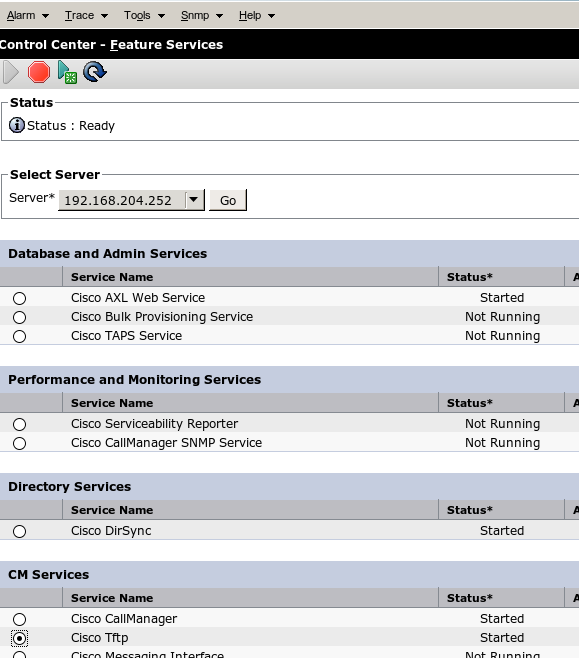Viewport: 579px width, 658px height.
Task: Select Cisco TAPS Service radio button
Action: [x=19, y=336]
